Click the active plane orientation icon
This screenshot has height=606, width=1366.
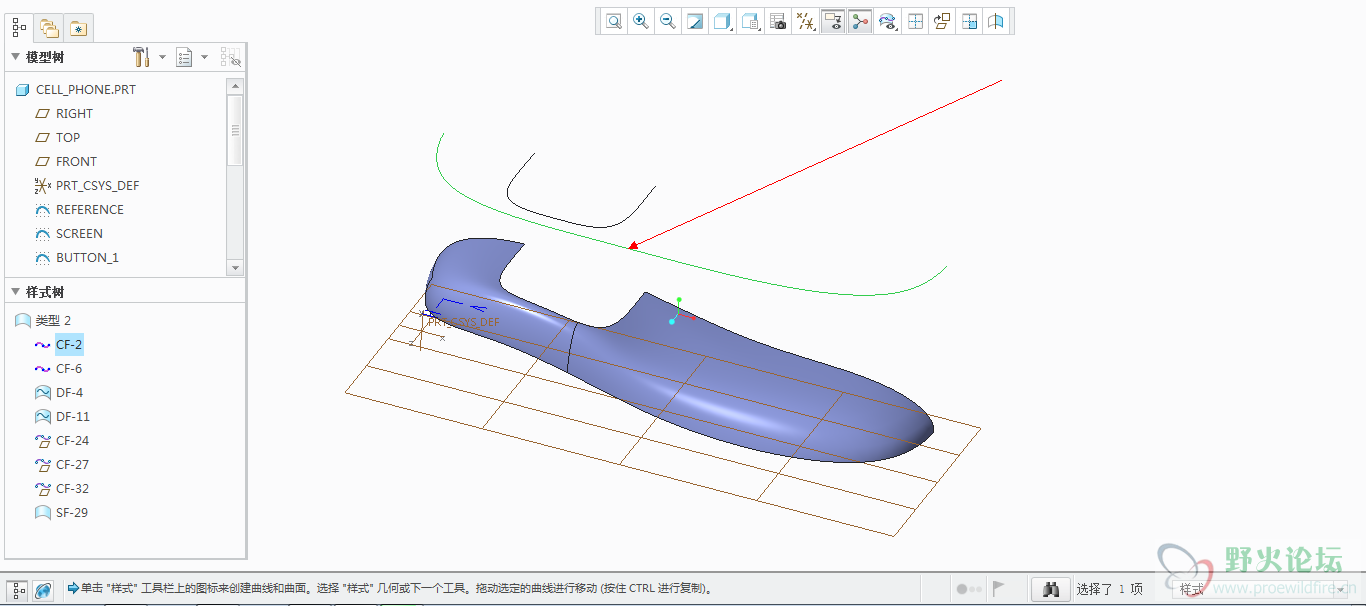pyautogui.click(x=942, y=21)
